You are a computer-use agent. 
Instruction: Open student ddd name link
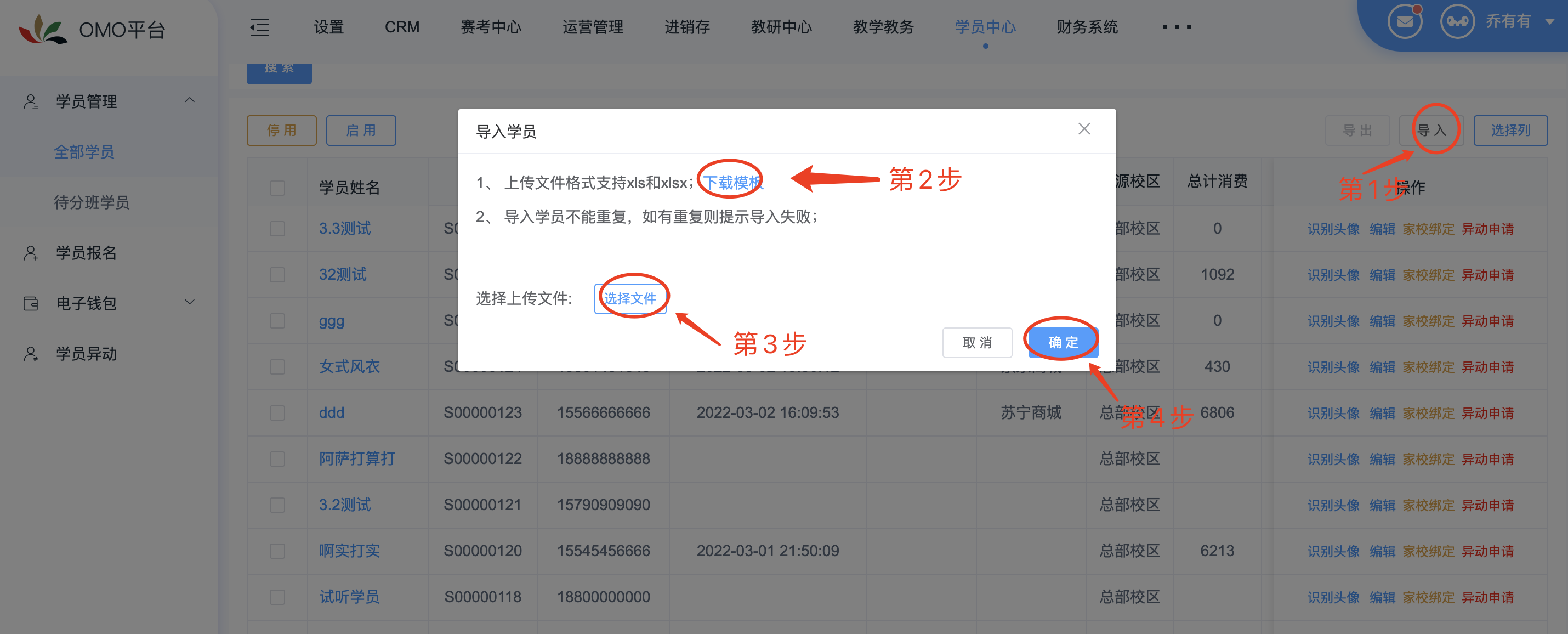(x=332, y=413)
